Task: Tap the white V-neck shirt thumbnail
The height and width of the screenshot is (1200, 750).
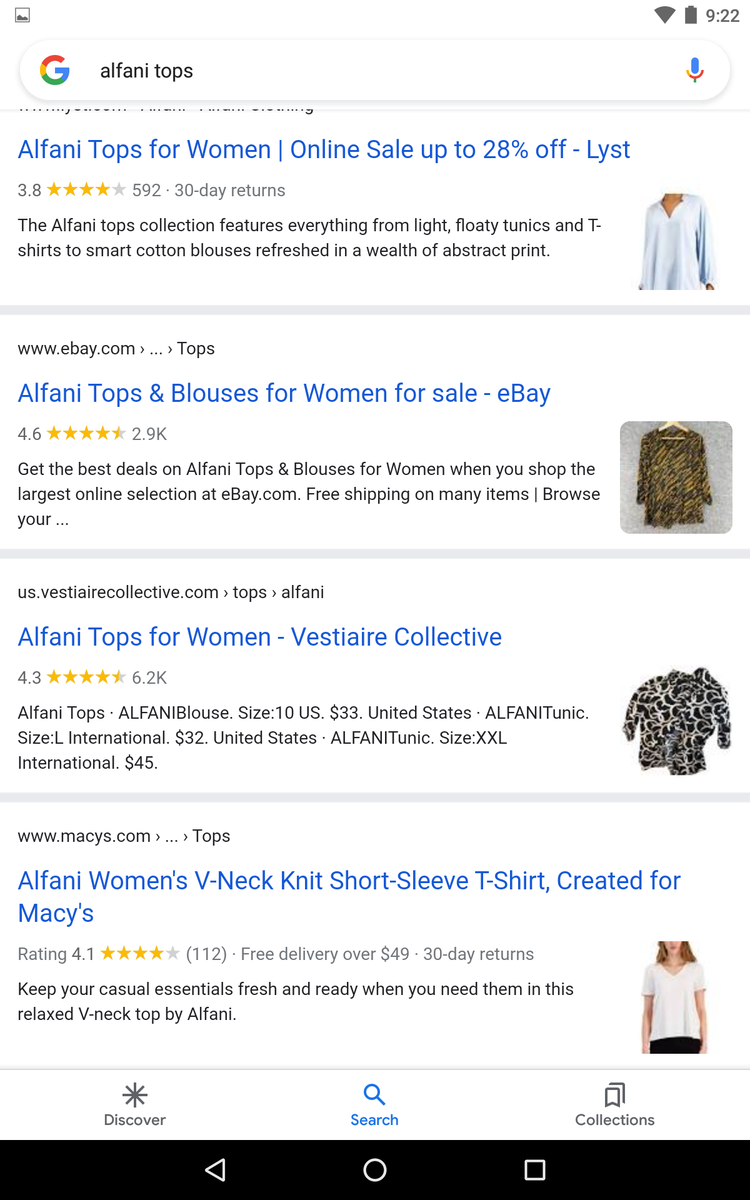Action: pos(676,996)
